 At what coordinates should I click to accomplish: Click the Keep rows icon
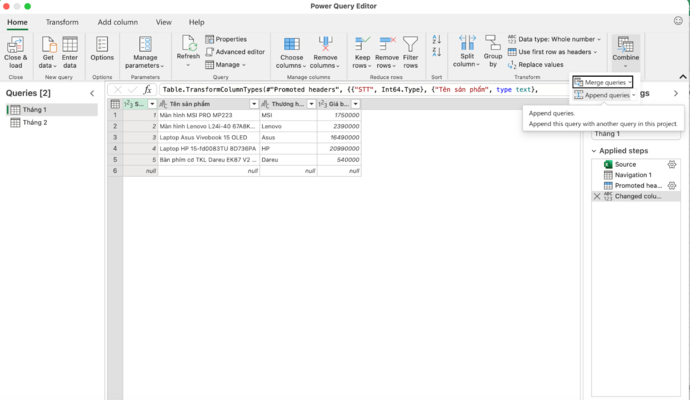[x=362, y=44]
